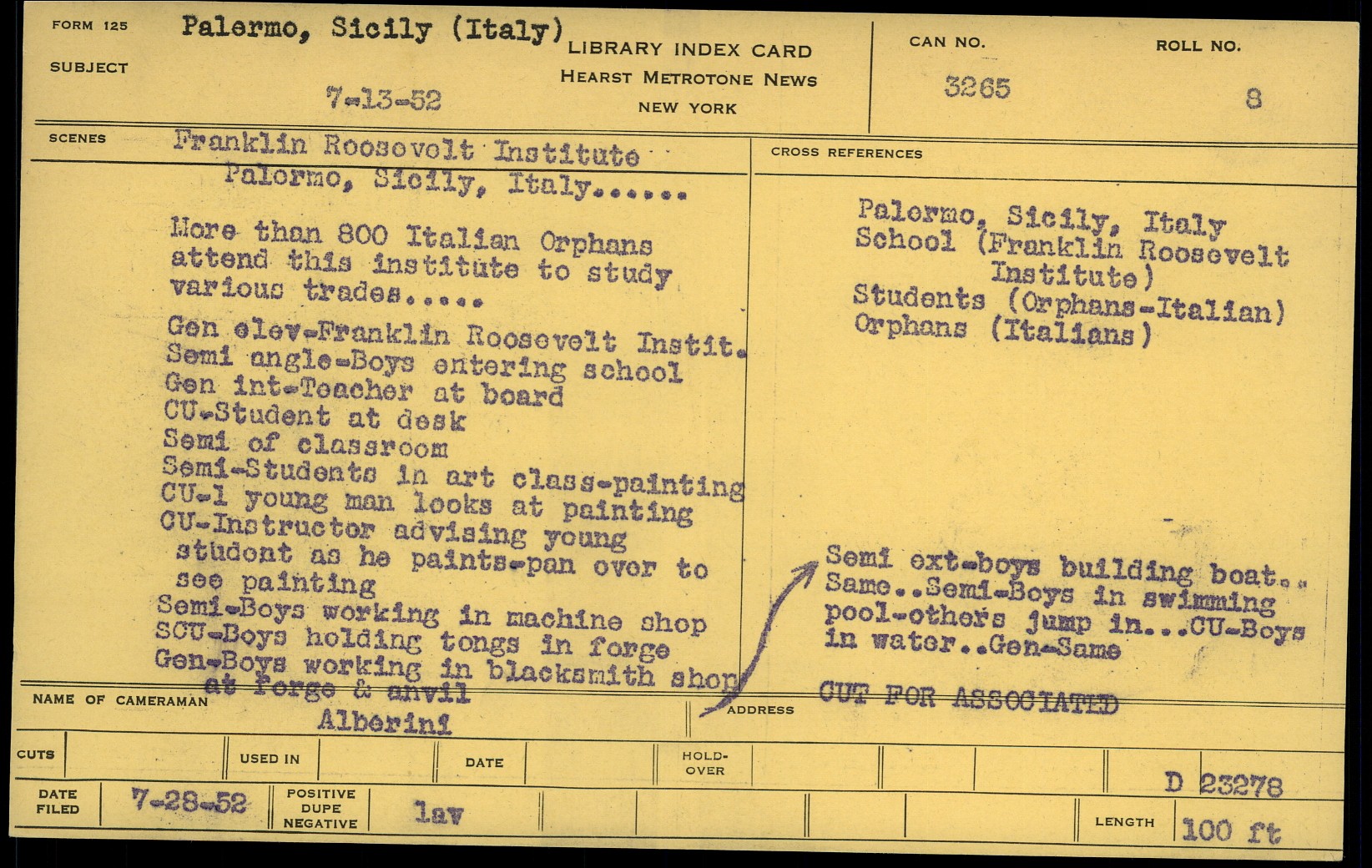Select the 'Orphans (Italians)' cross reference

(1002, 330)
